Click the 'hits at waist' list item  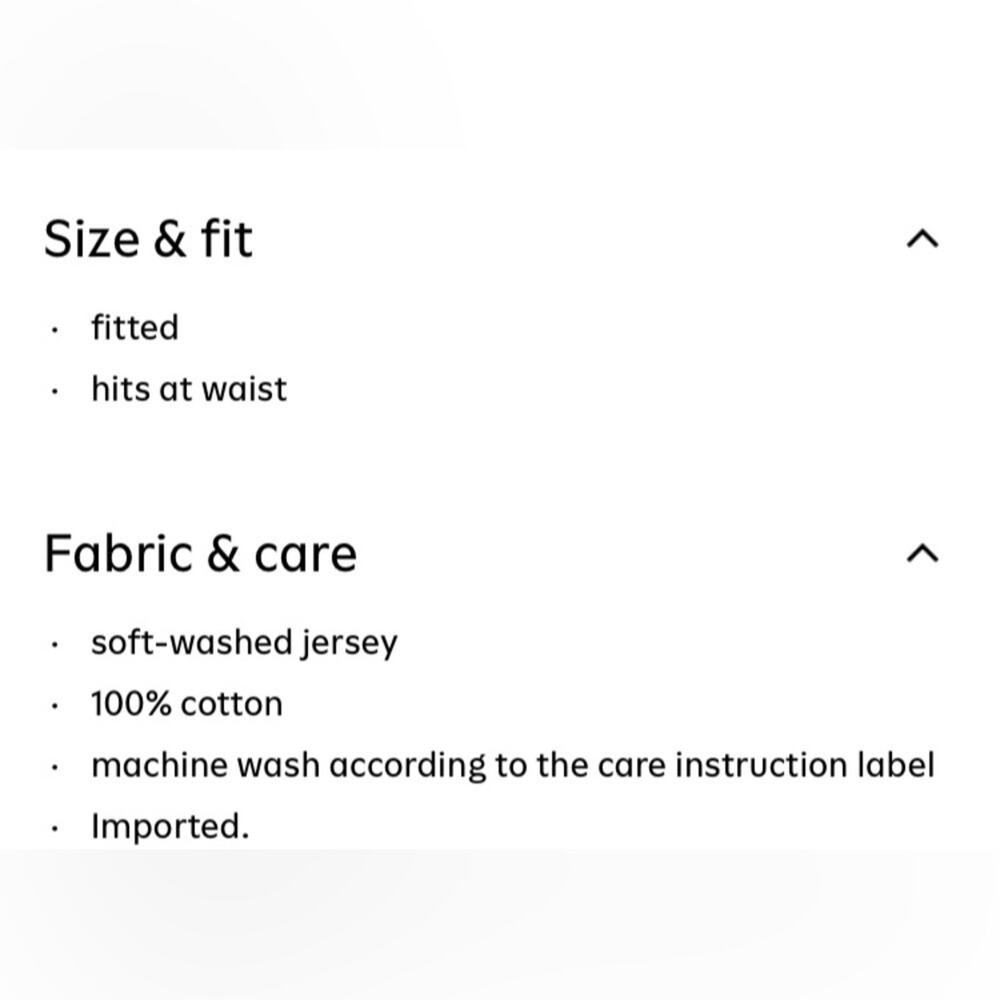(x=189, y=389)
